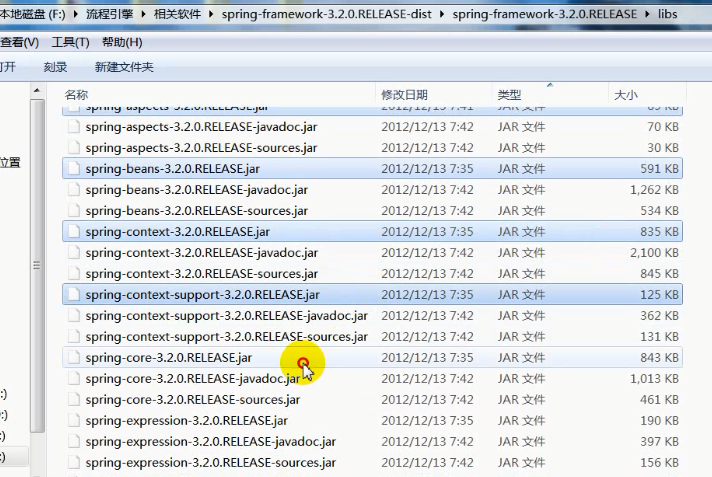Click the file icon of spring-beans-3.2.0.RELEASE-sources.jar
Image resolution: width=712 pixels, height=477 pixels.
click(74, 210)
